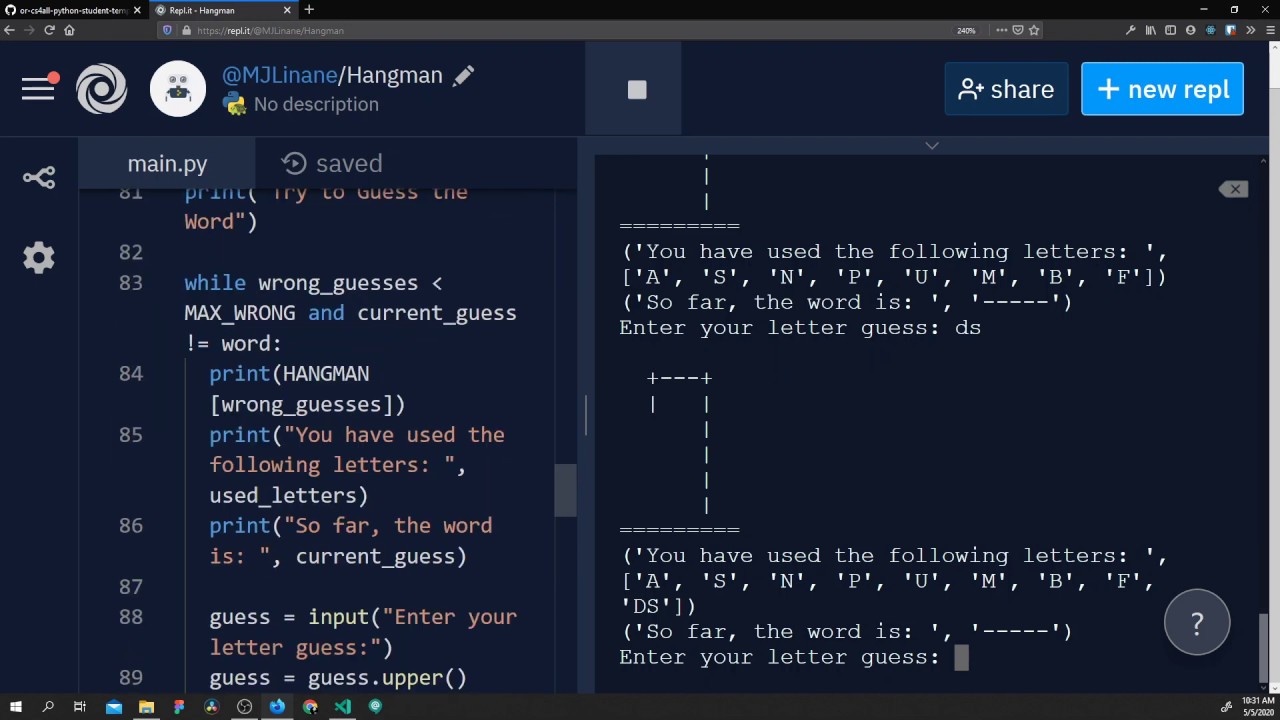The image size is (1280, 720).
Task: Open Figma from the taskbar
Action: (179, 707)
